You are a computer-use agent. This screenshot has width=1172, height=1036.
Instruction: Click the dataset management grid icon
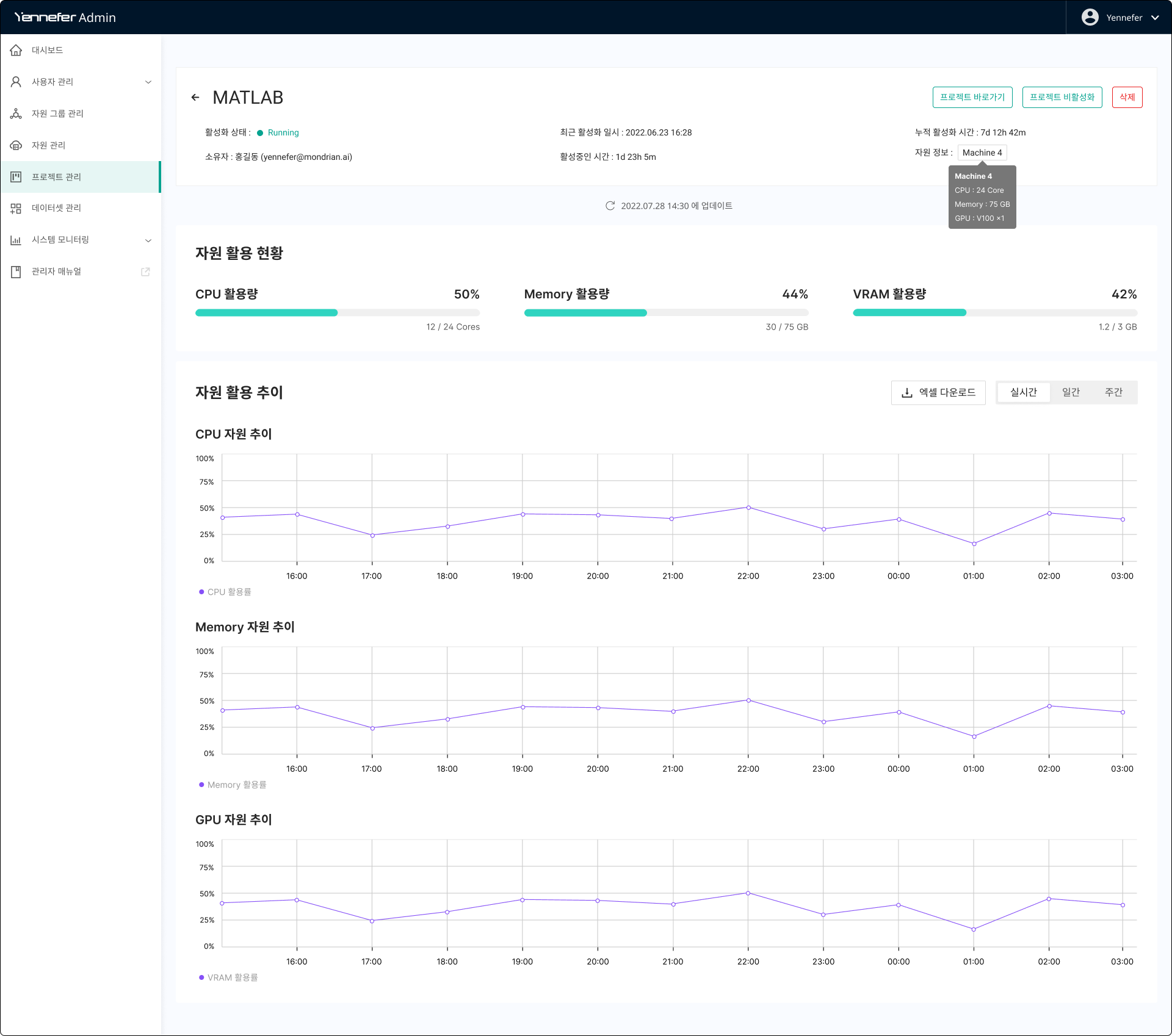coord(16,208)
